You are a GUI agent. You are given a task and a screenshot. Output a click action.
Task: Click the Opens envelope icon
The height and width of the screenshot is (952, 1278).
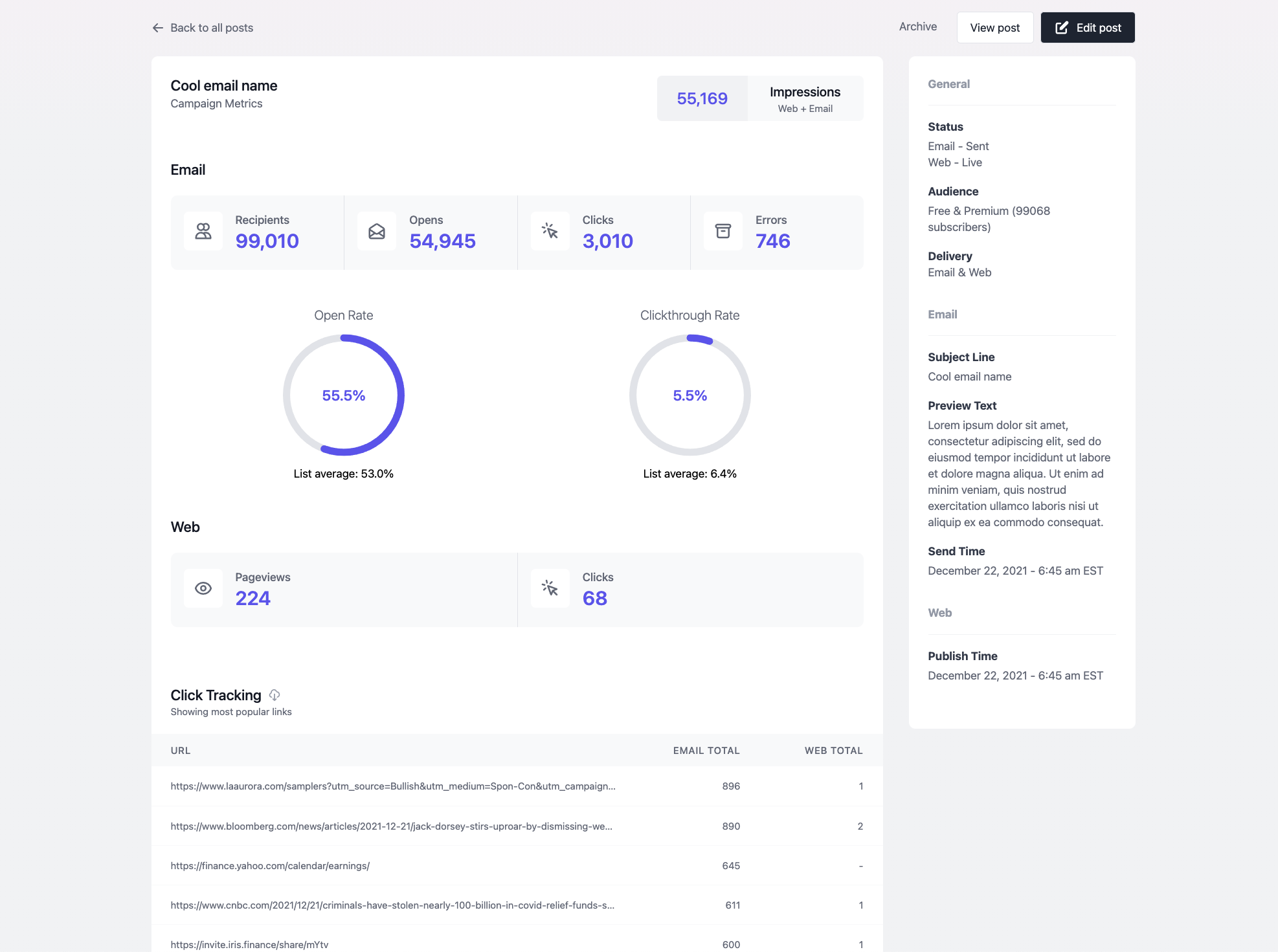[377, 231]
